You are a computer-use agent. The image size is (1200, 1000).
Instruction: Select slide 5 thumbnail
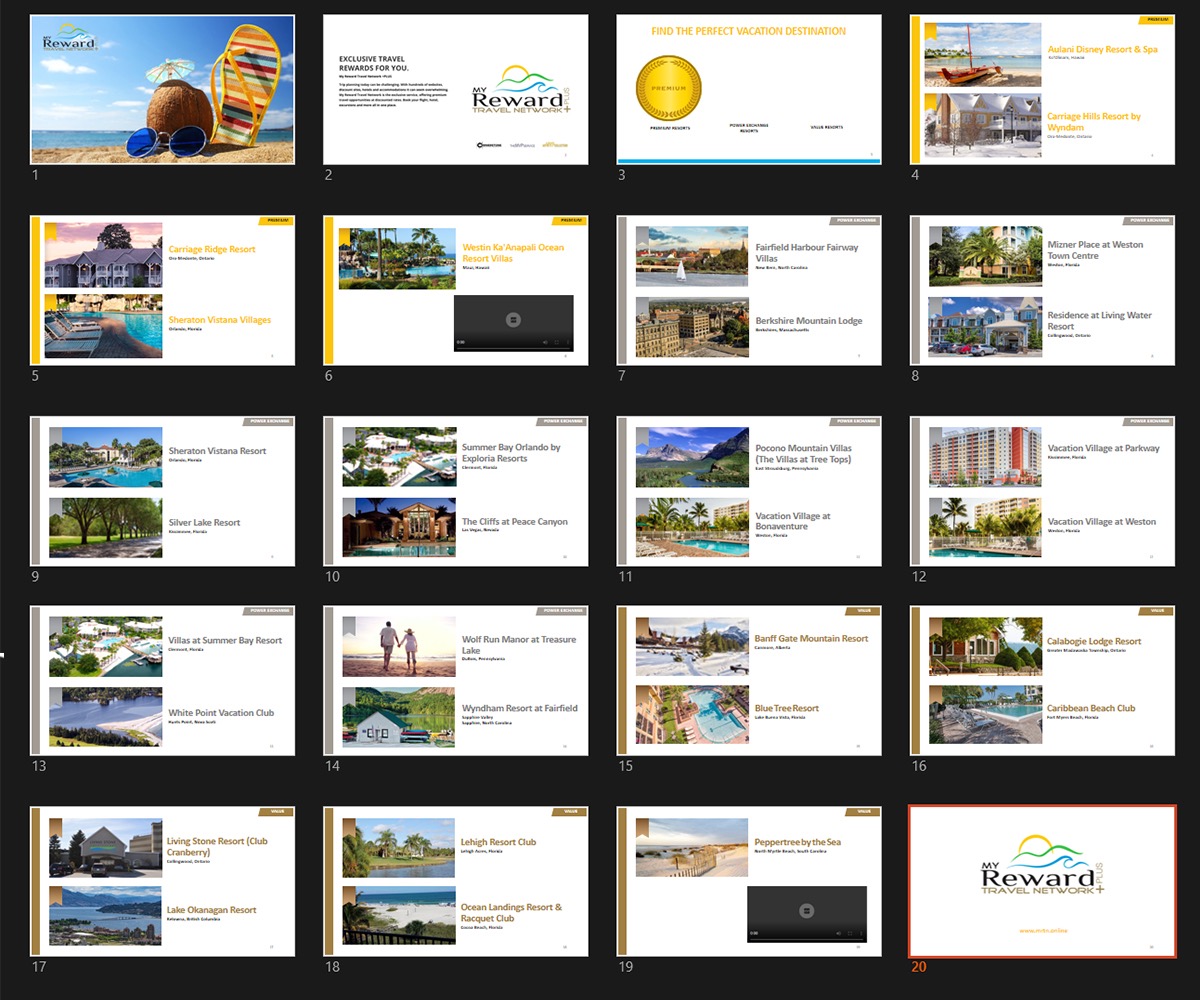162,290
